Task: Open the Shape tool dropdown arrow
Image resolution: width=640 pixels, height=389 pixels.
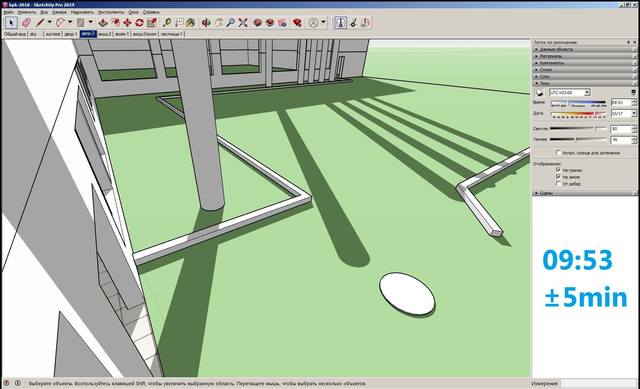Action: (x=91, y=22)
